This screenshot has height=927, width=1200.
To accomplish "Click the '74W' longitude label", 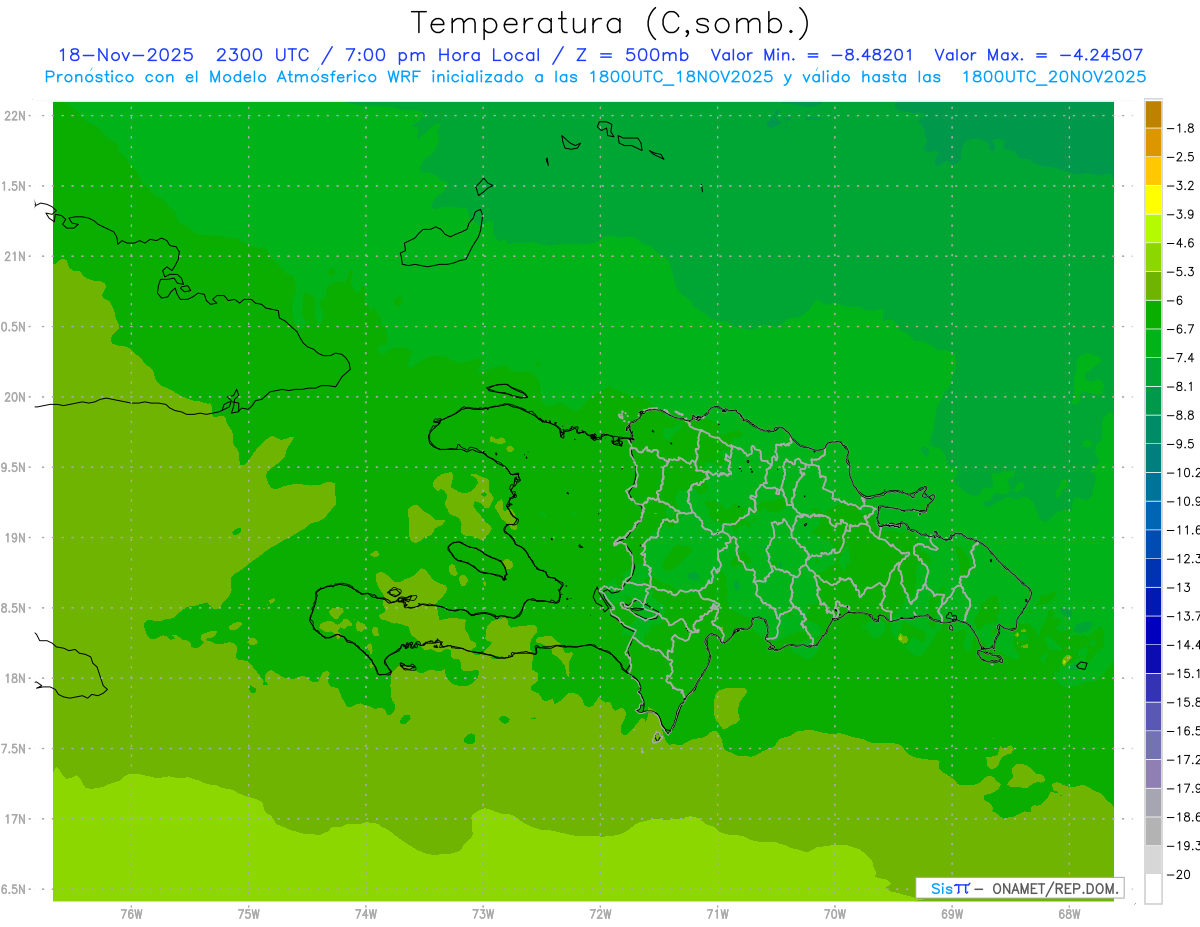I will pos(366,914).
